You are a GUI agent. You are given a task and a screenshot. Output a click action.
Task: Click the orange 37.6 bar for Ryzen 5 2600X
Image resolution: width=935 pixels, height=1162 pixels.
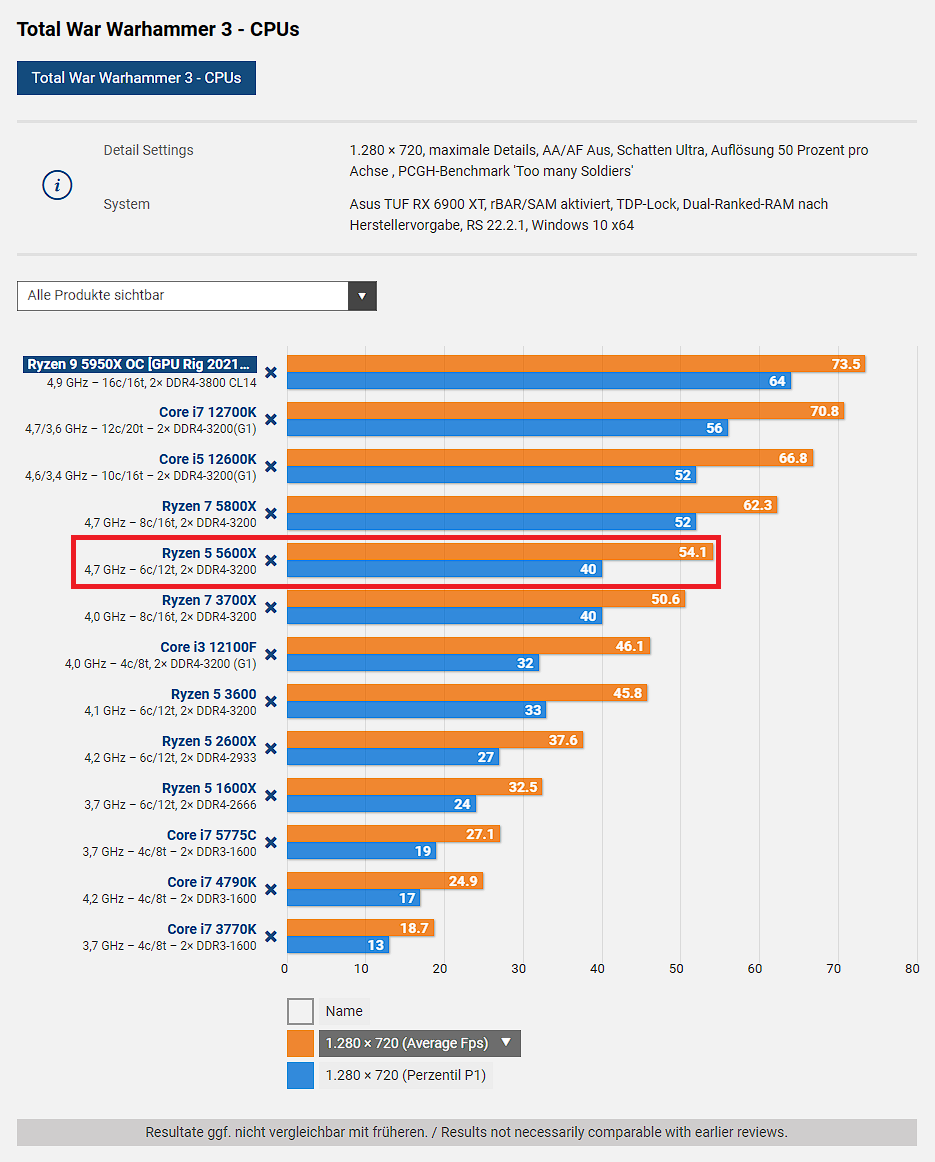tap(436, 740)
